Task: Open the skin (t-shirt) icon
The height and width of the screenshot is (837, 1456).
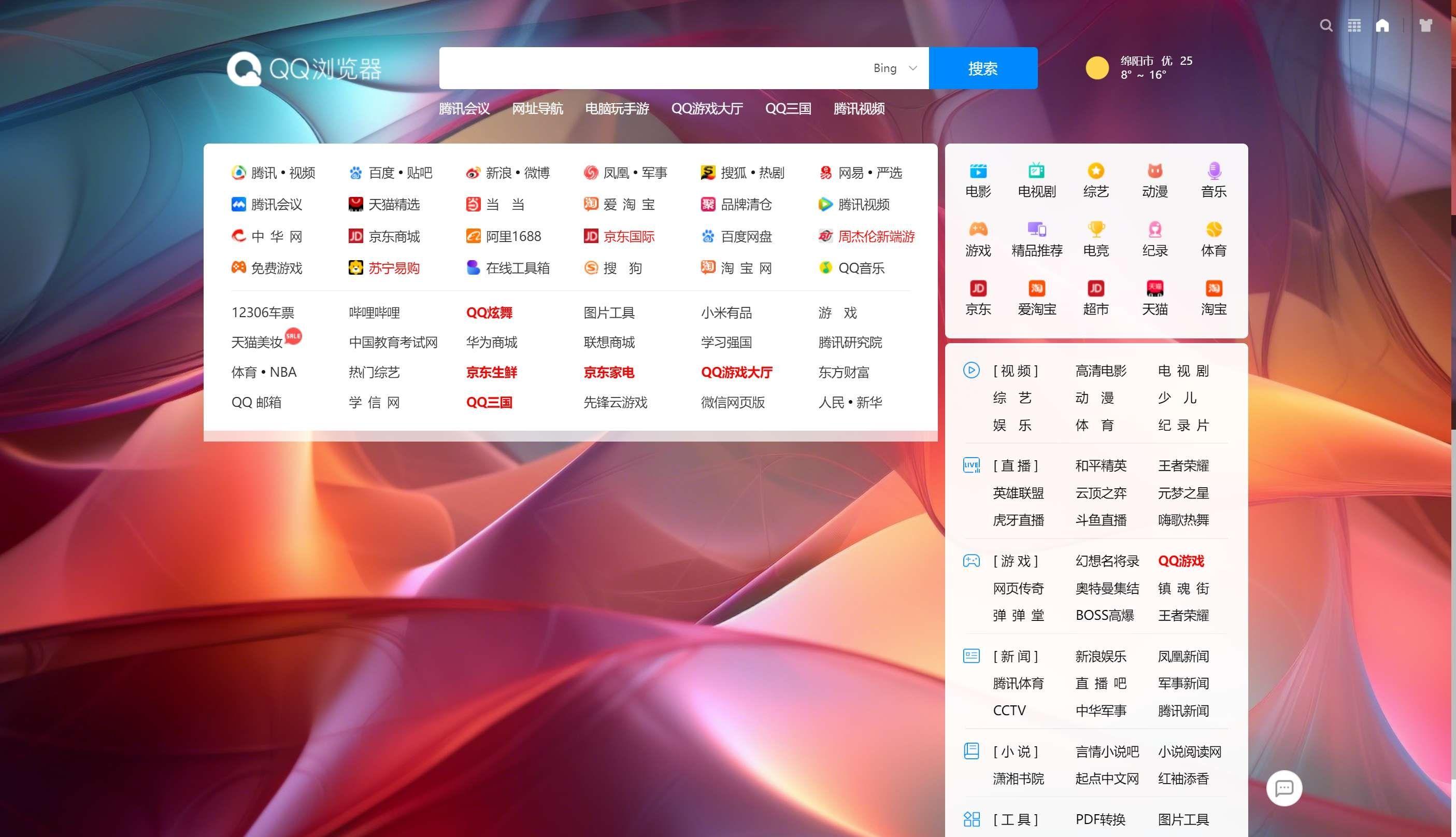Action: (x=1425, y=25)
